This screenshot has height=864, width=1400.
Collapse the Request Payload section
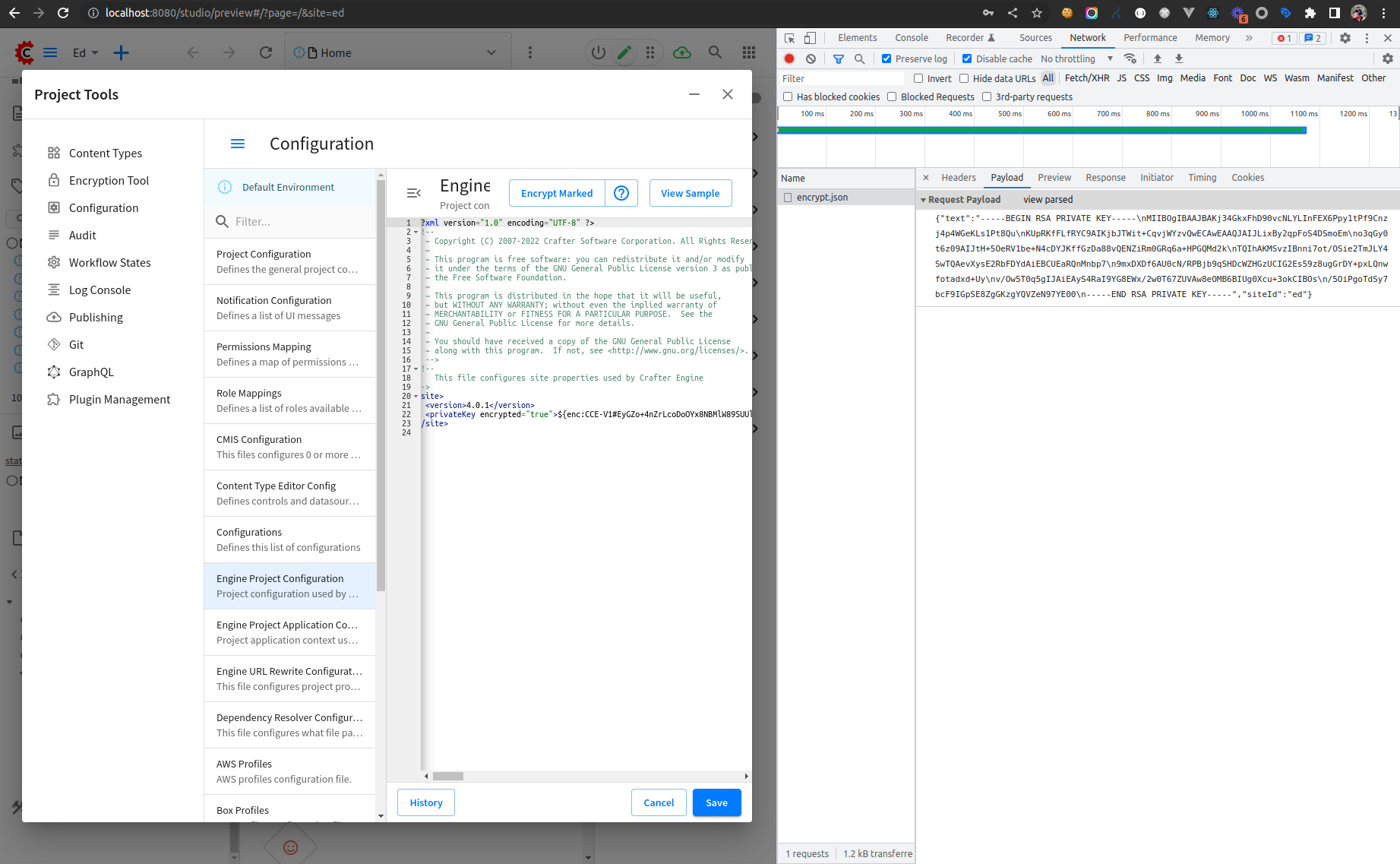click(x=924, y=199)
